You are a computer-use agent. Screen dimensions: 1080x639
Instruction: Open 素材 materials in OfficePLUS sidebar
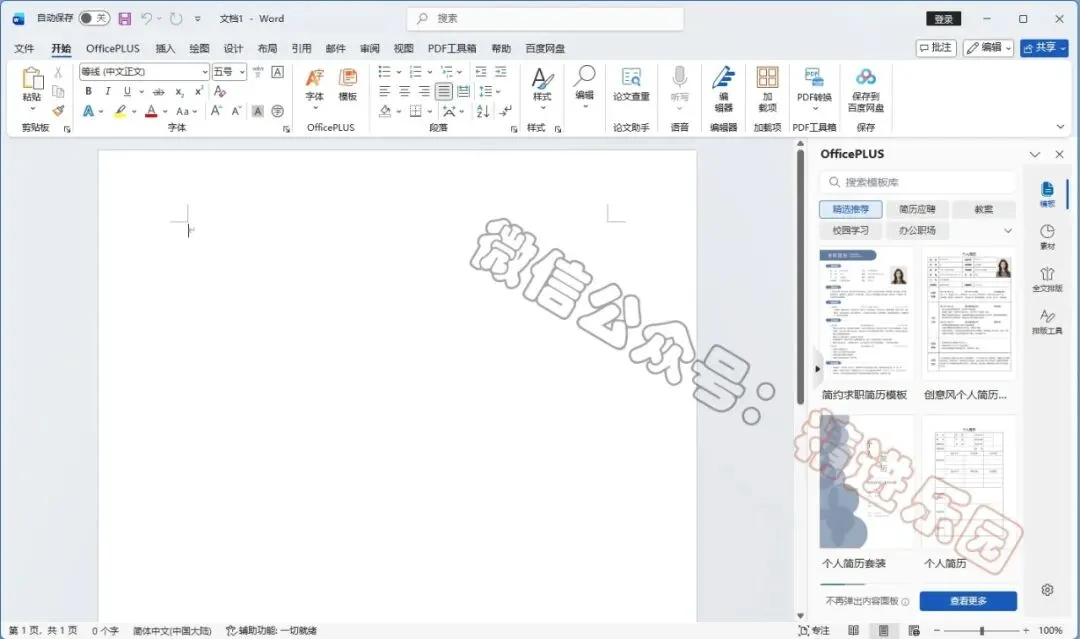pos(1047,237)
